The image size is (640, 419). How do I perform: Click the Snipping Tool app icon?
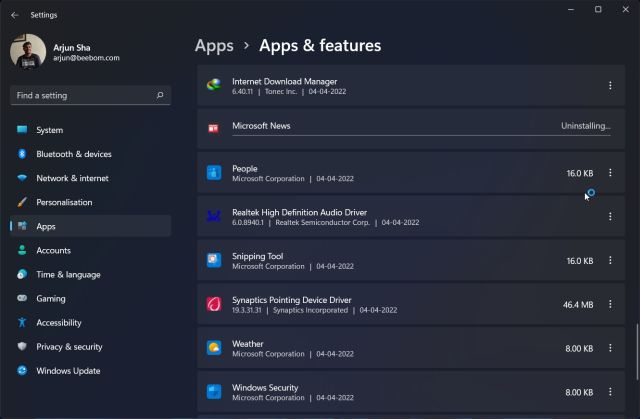point(213,260)
